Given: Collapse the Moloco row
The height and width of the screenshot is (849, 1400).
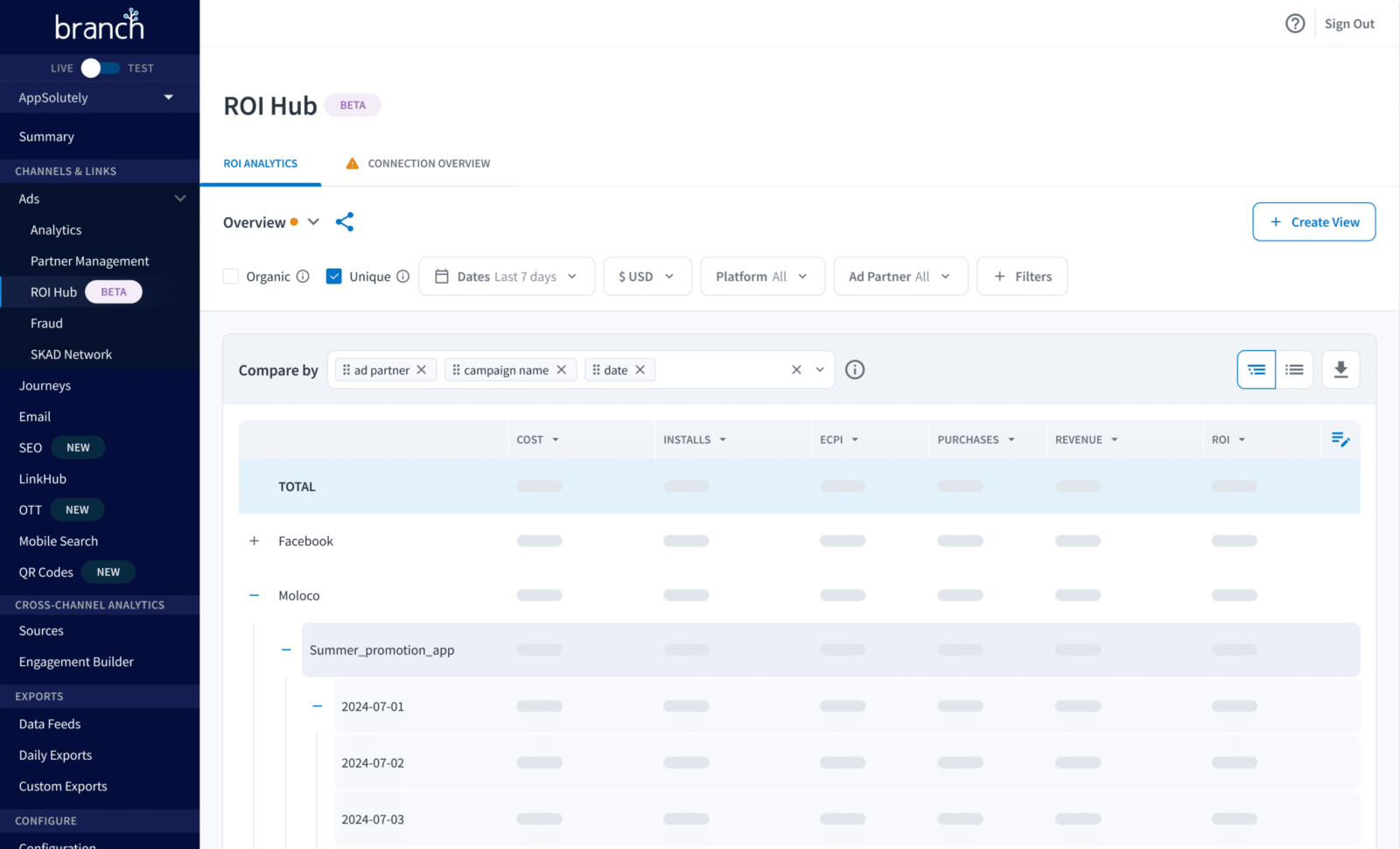Looking at the screenshot, I should 254,595.
